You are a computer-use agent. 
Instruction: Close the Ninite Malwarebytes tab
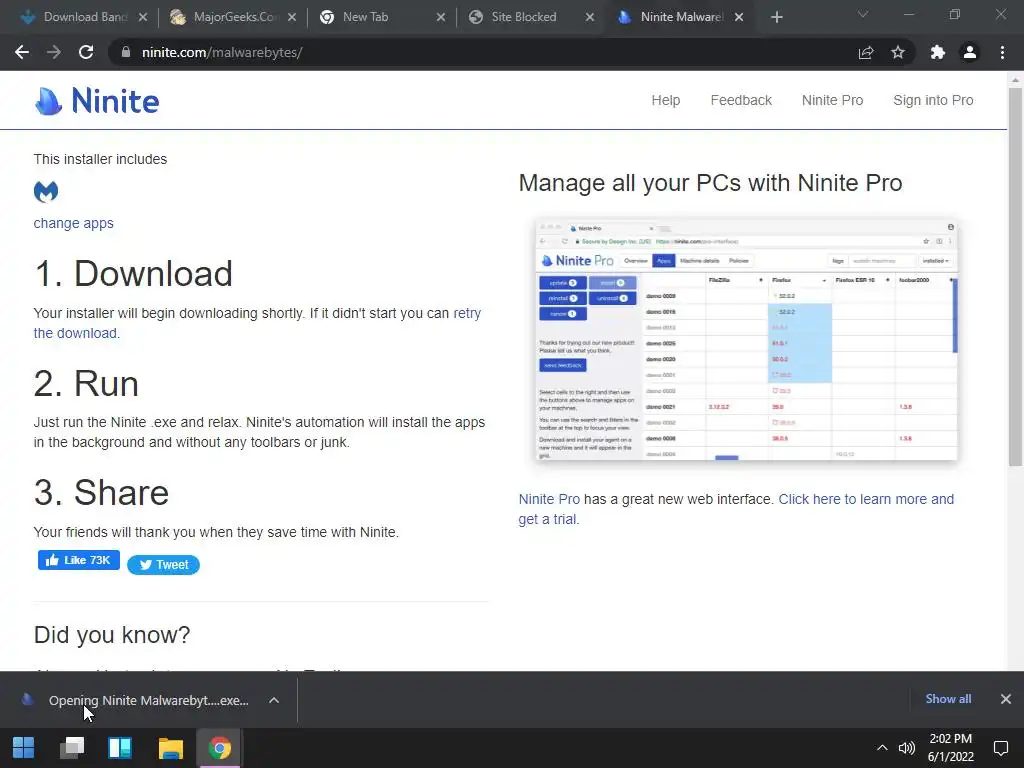[x=739, y=17]
